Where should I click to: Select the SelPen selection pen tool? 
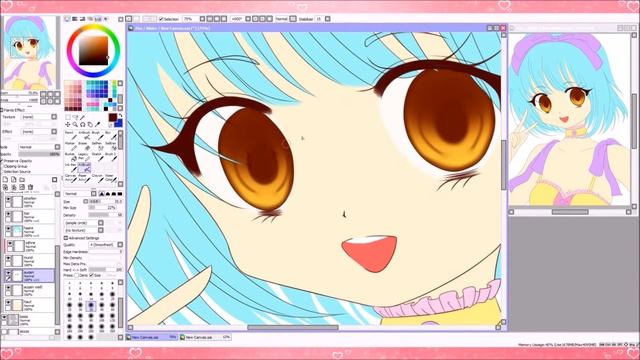coord(98,147)
